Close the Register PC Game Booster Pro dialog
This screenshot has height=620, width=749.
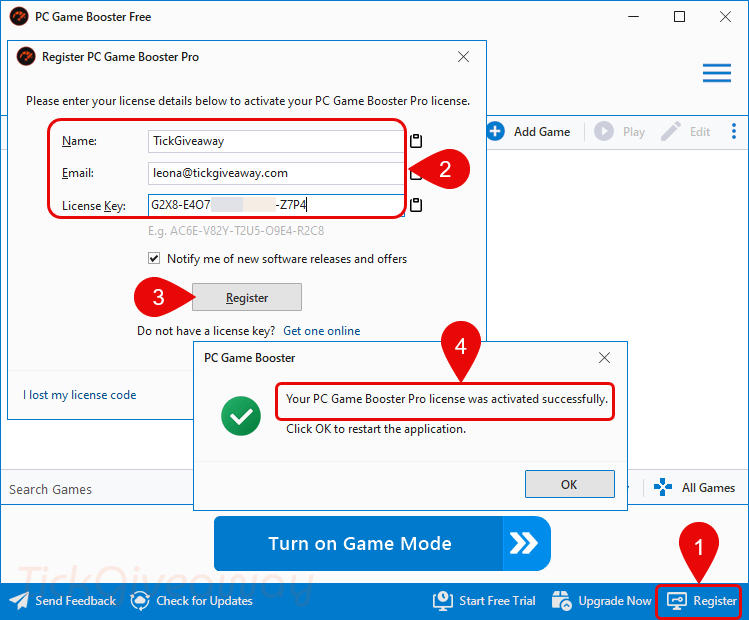(463, 57)
